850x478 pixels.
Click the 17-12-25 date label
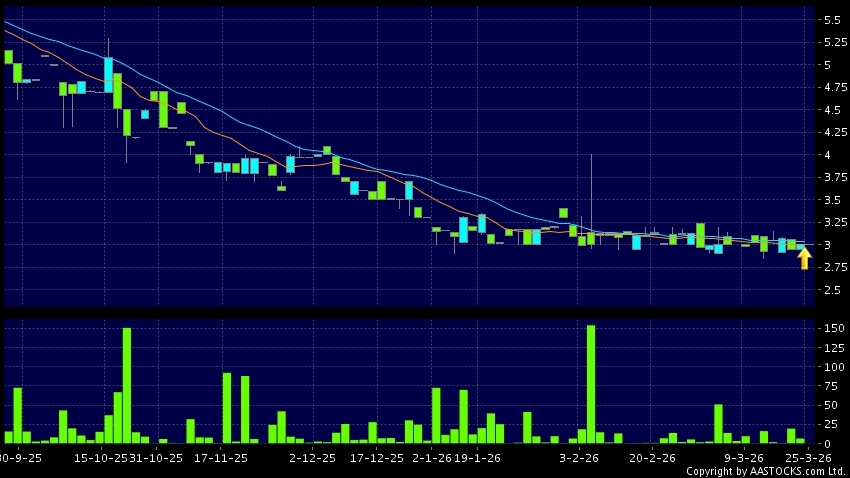[377, 457]
